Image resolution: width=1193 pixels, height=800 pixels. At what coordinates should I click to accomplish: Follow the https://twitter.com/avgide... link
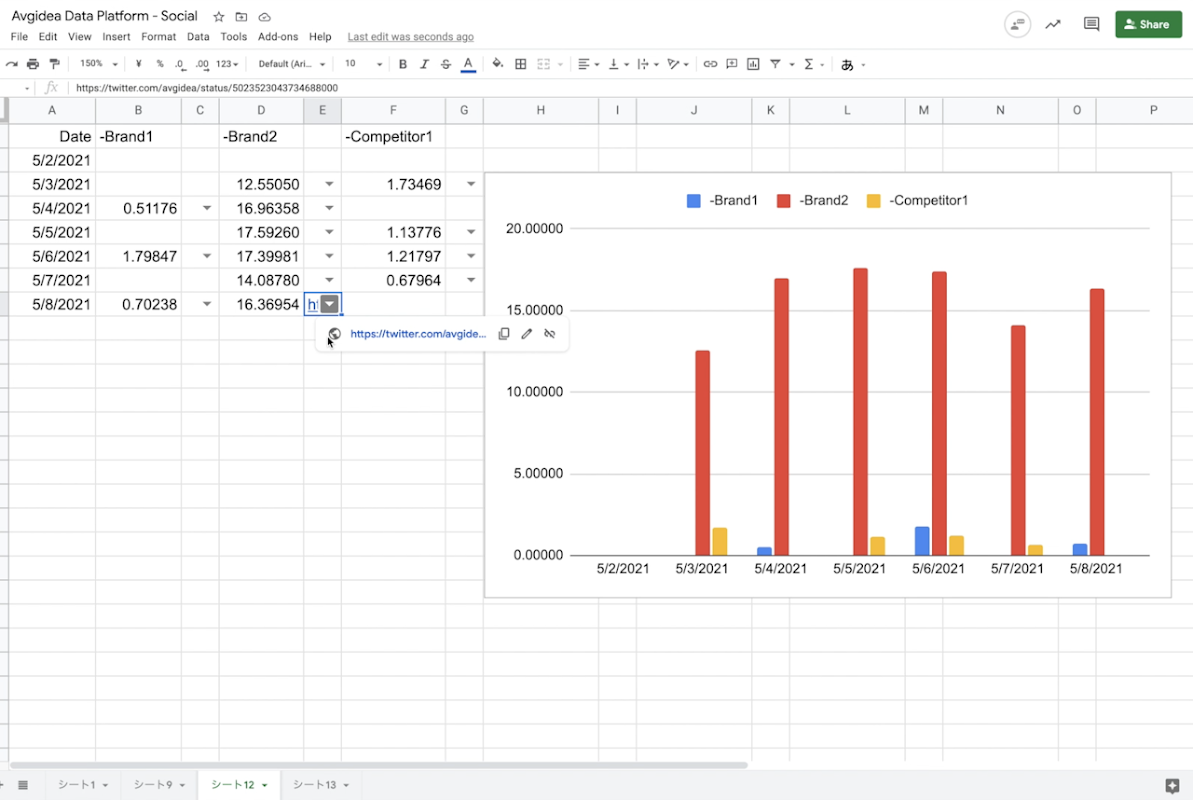pyautogui.click(x=418, y=333)
